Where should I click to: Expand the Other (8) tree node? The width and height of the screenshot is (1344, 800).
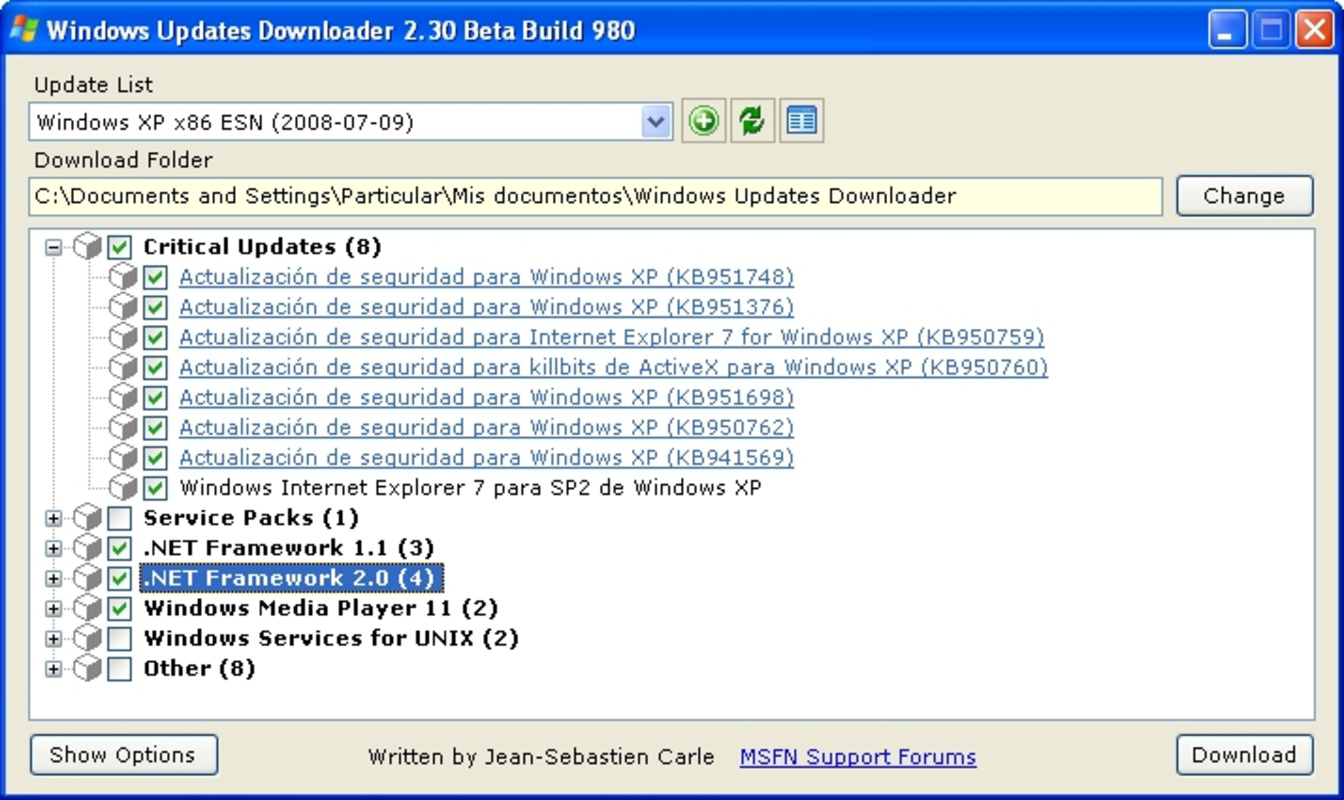[x=54, y=668]
